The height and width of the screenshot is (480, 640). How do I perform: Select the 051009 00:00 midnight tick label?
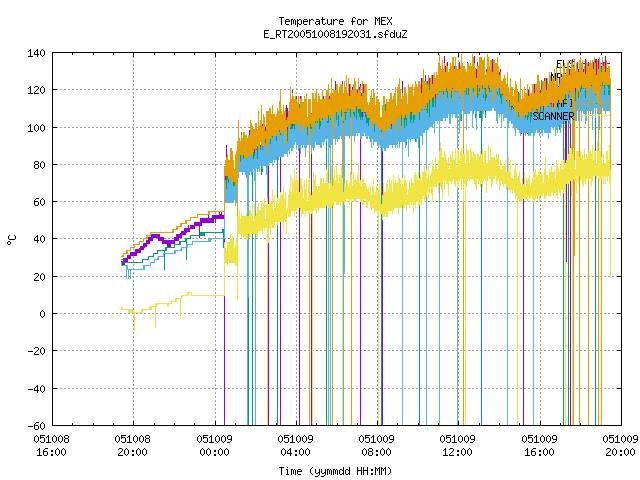[214, 446]
